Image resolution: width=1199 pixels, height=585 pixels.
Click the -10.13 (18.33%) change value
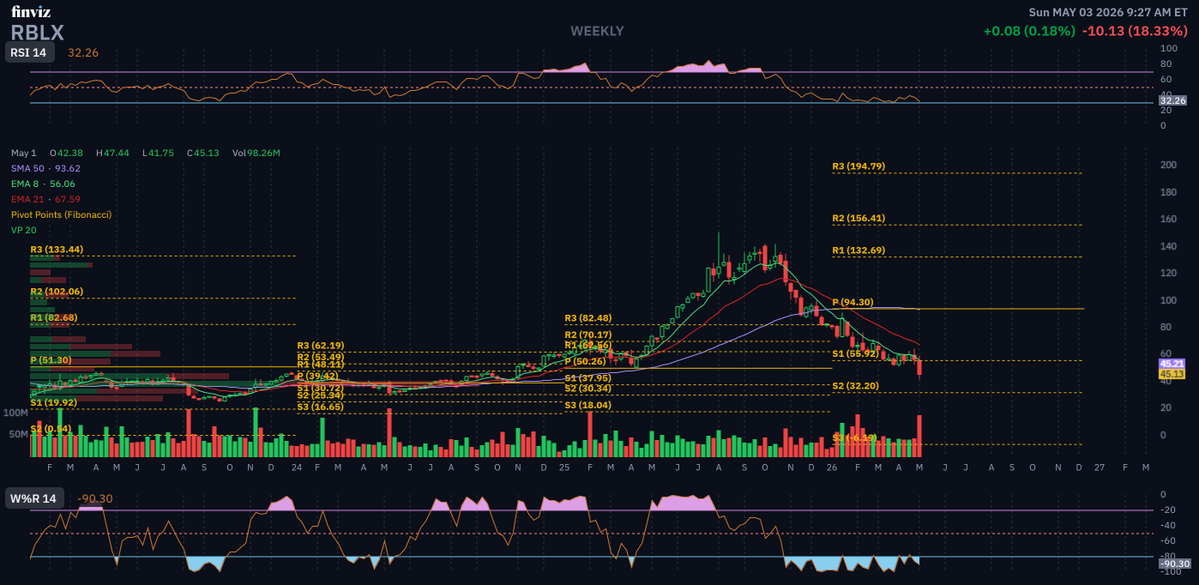click(x=1133, y=31)
